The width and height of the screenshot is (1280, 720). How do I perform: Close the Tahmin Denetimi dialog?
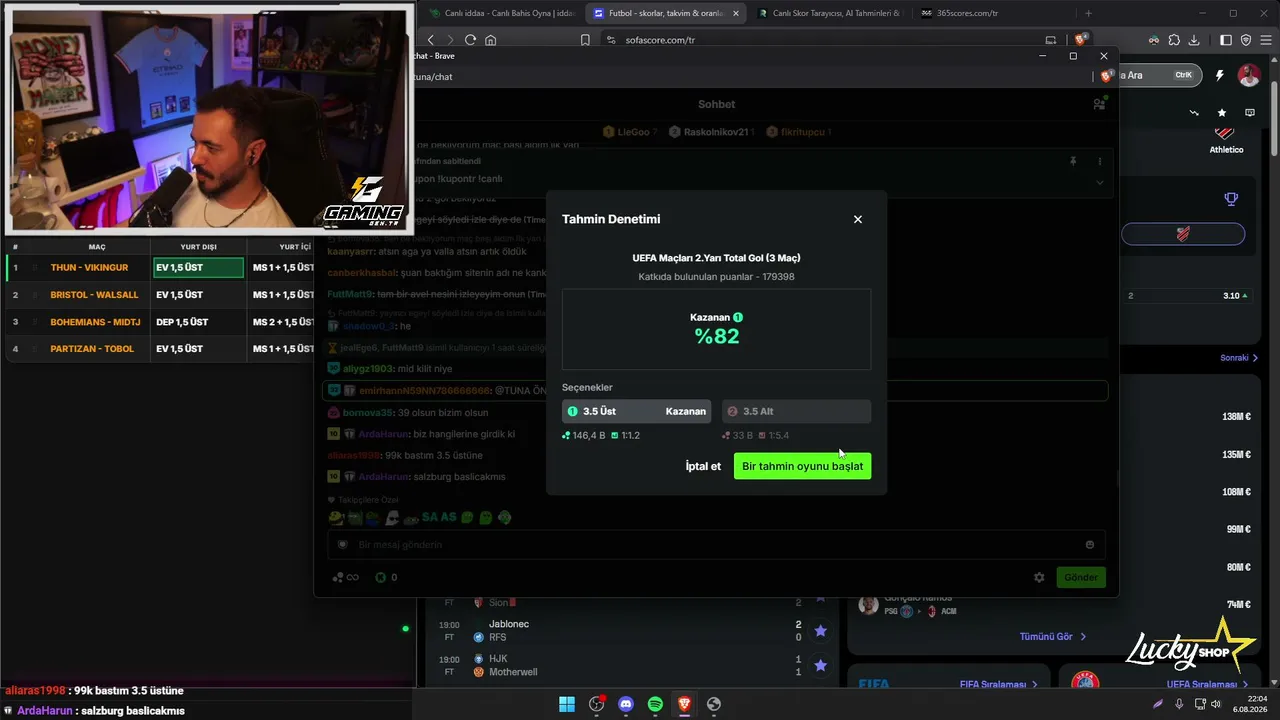click(857, 219)
